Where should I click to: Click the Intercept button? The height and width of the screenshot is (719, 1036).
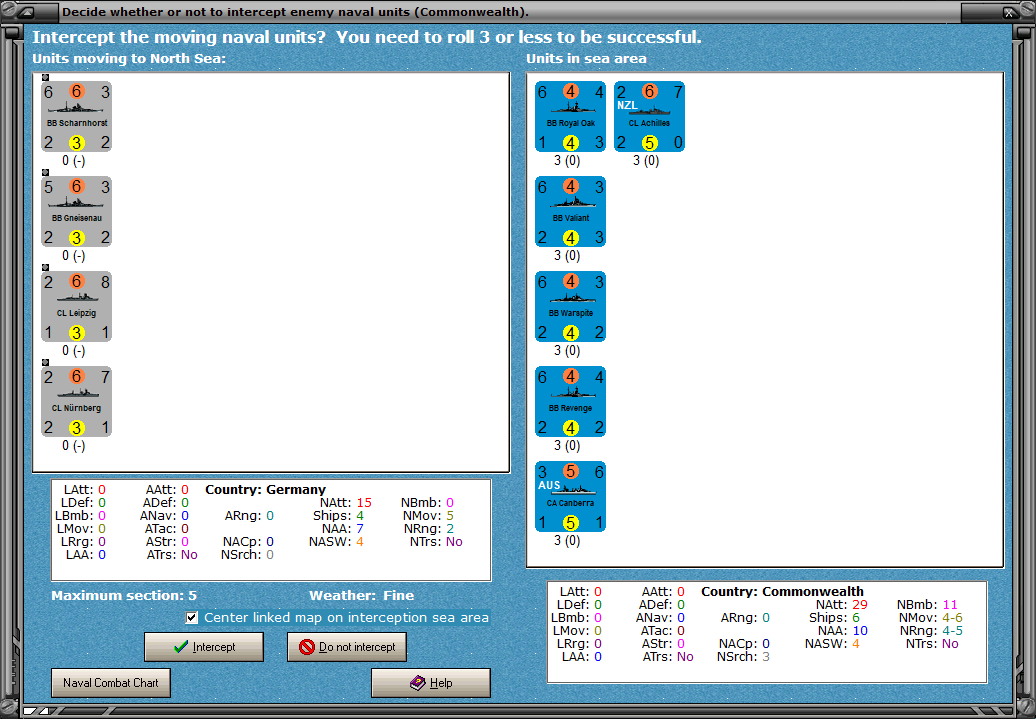[204, 647]
